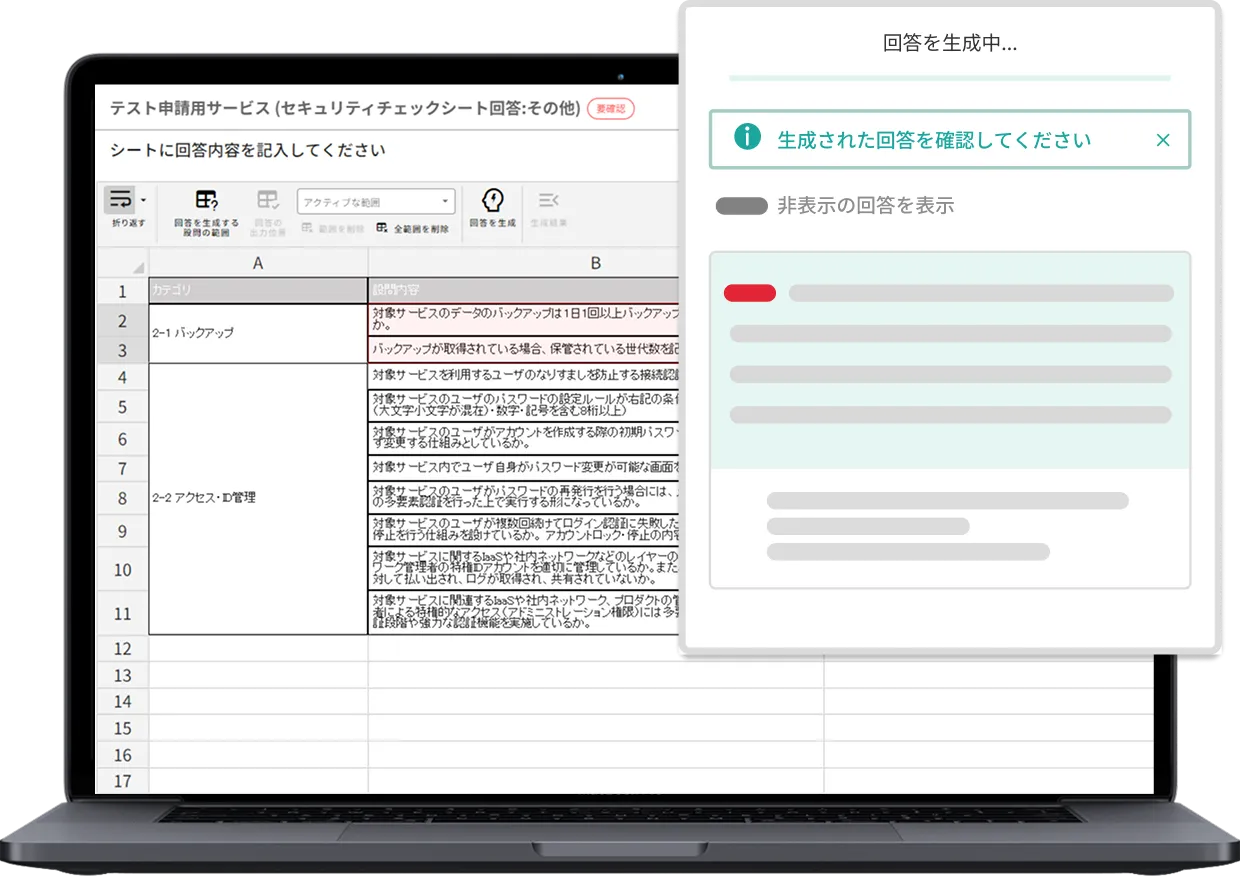Select cell B2 containing the backup question
Image resolution: width=1240 pixels, height=876 pixels.
tap(520, 318)
